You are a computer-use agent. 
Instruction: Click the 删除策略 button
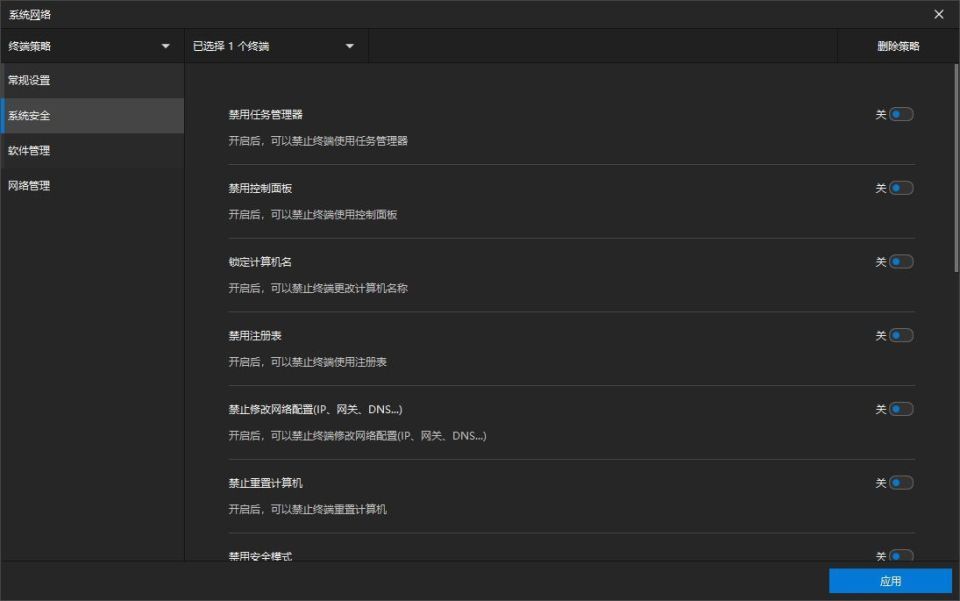click(x=898, y=46)
